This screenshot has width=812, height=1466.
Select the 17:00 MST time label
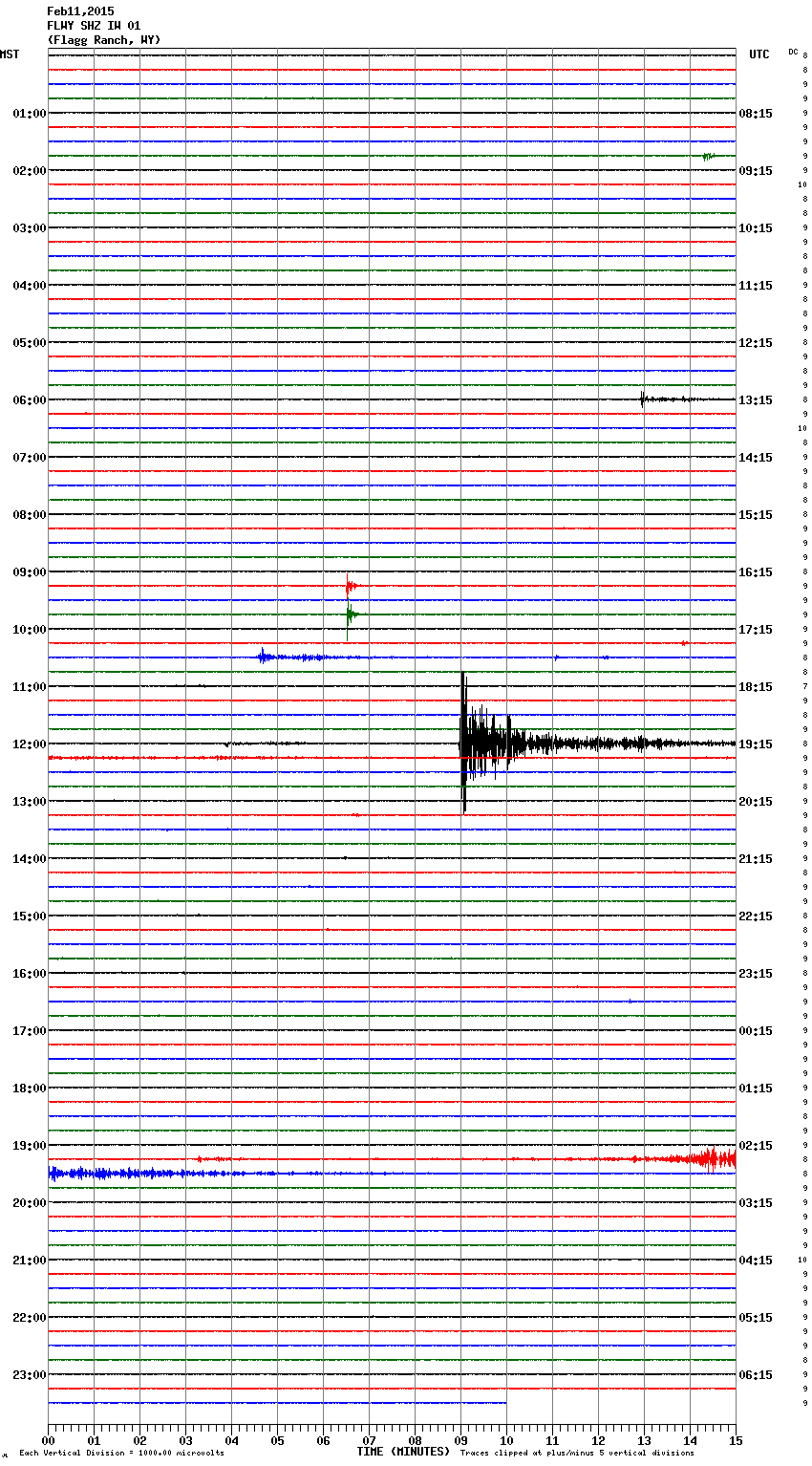click(30, 1031)
